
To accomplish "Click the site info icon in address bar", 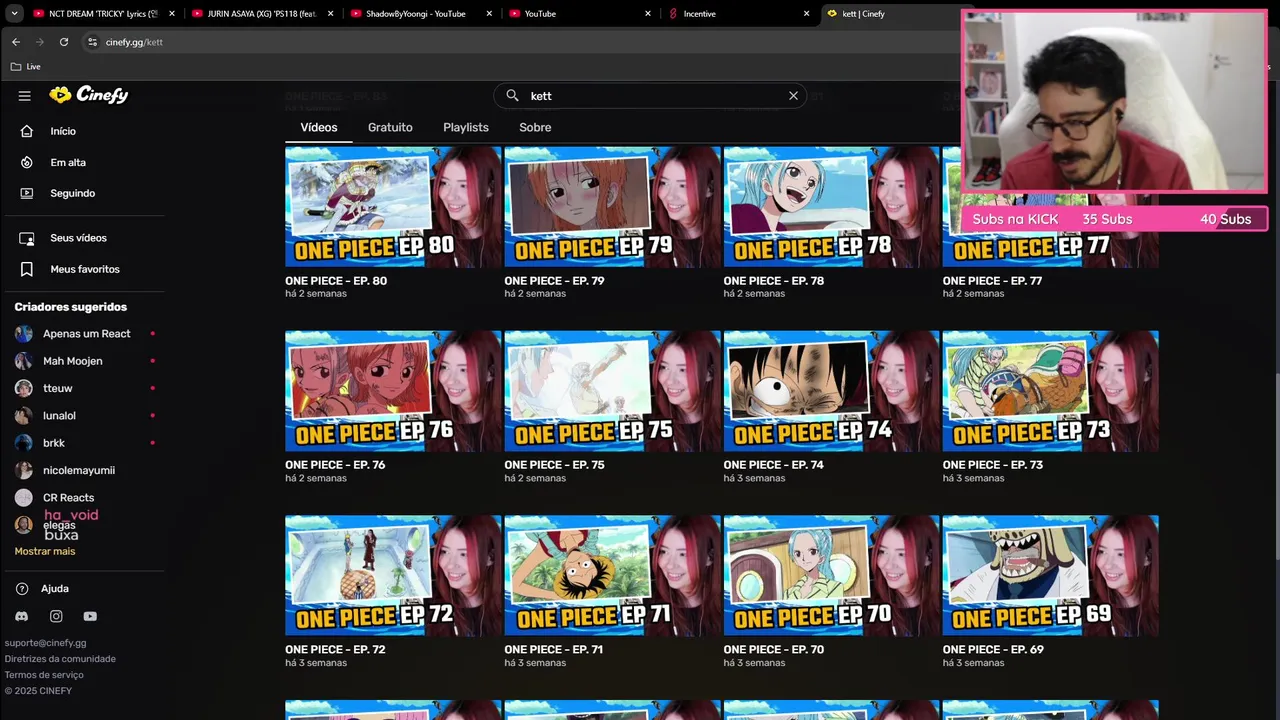I will coord(92,42).
